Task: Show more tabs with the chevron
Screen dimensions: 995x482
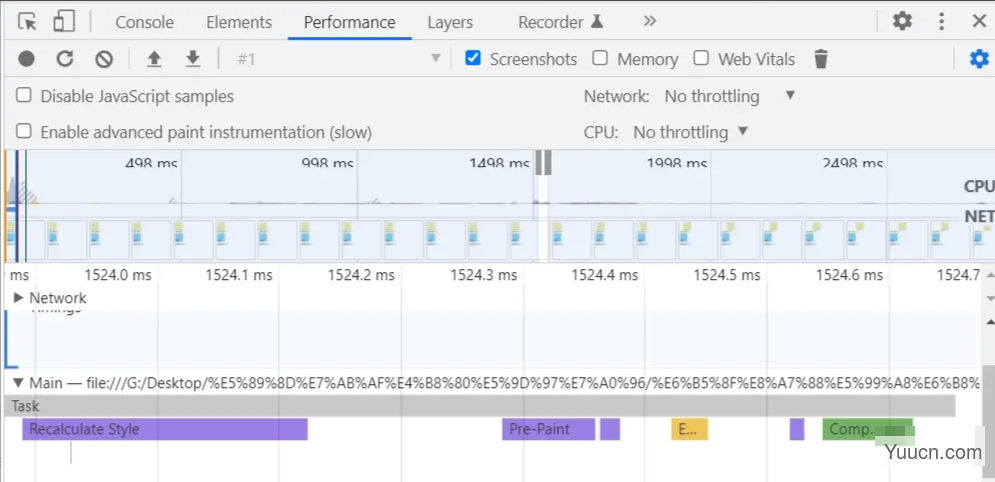Action: click(649, 22)
